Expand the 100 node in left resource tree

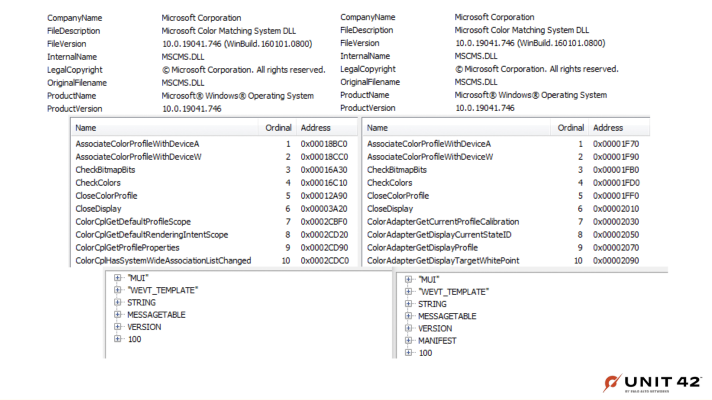click(x=118, y=339)
